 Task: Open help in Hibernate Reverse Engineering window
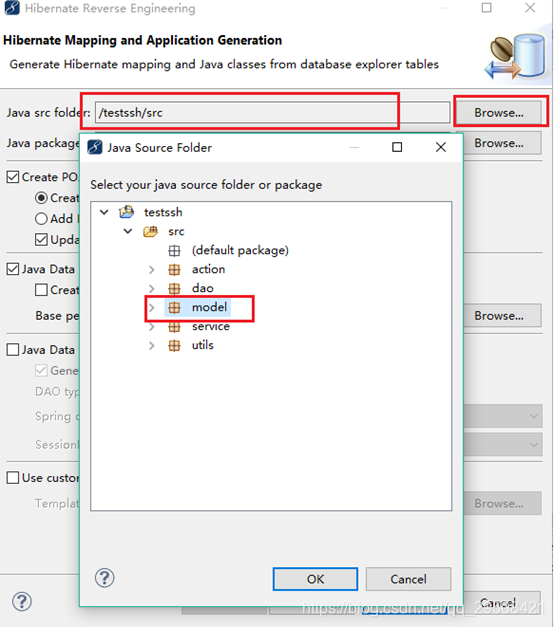click(x=22, y=601)
